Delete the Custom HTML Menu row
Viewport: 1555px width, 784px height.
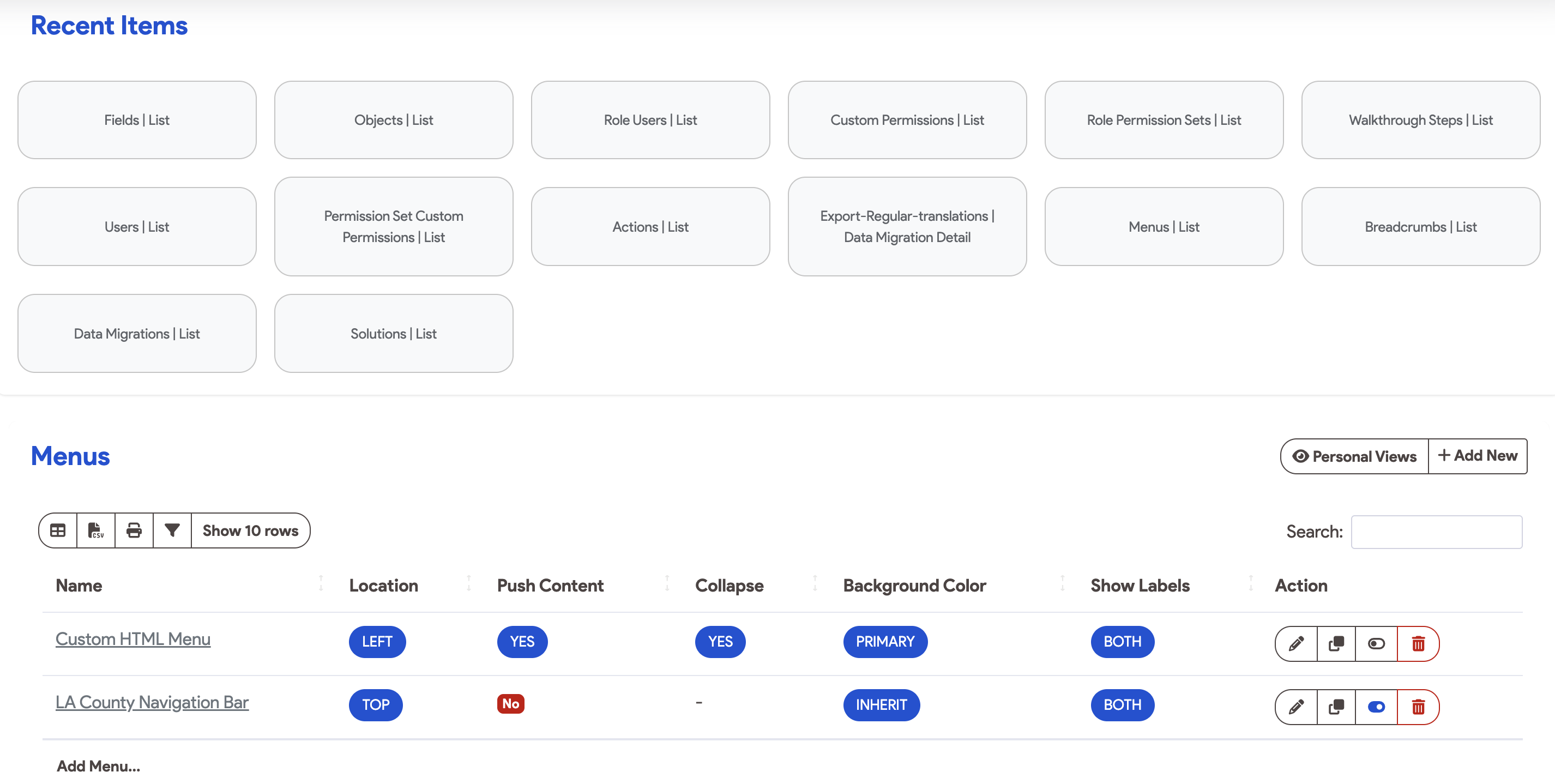click(1418, 643)
